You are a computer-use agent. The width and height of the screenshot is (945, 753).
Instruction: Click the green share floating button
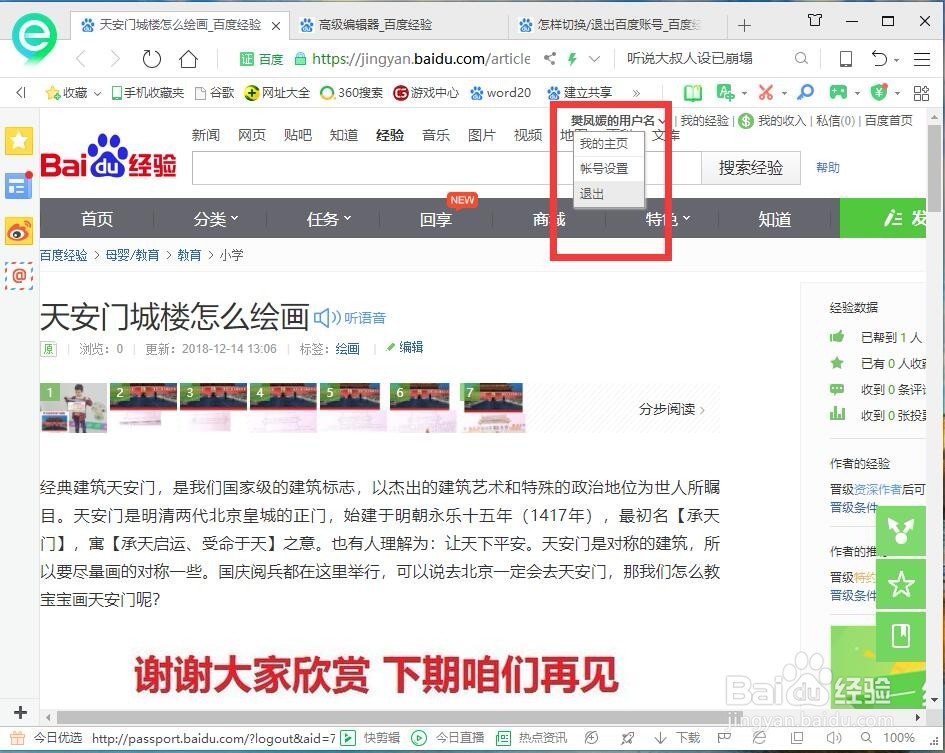coord(900,531)
